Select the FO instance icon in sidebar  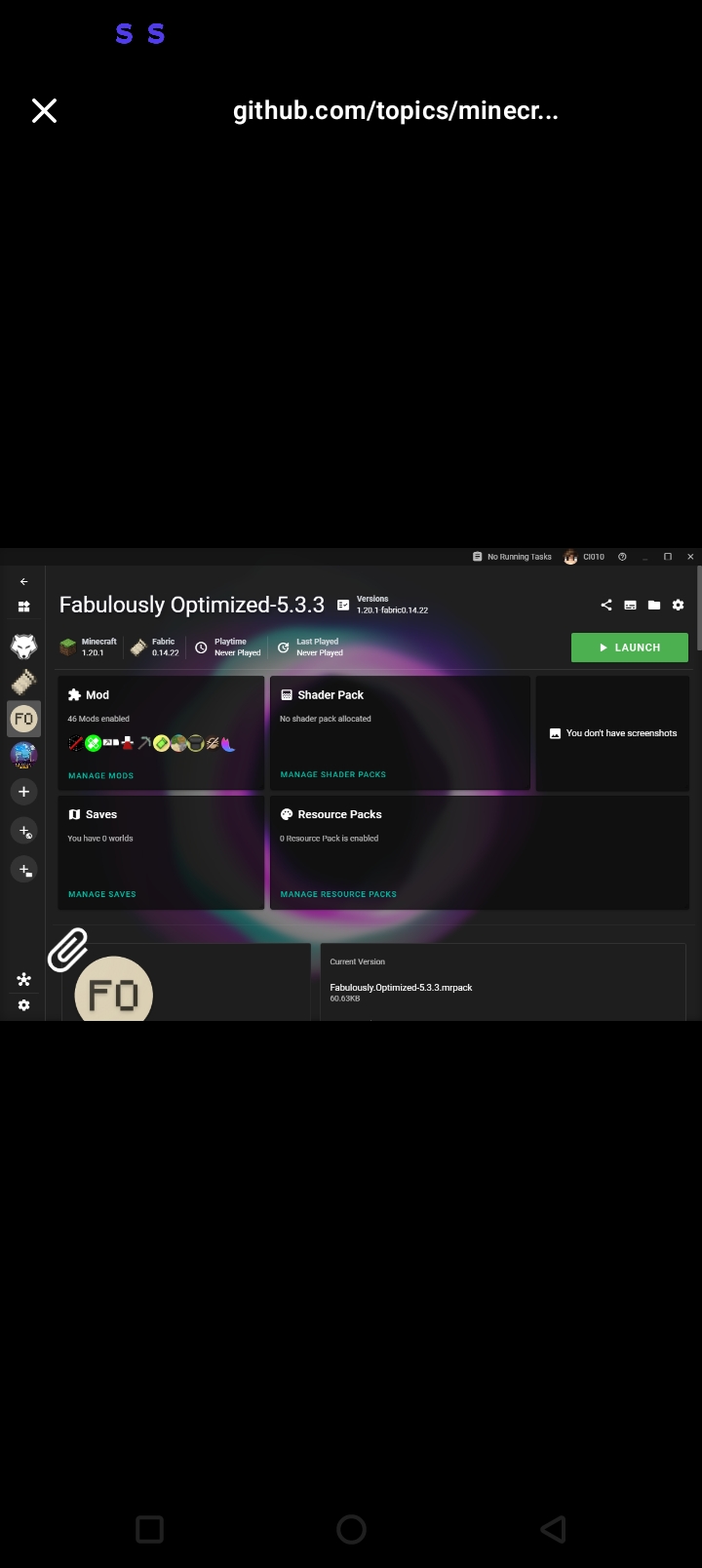pyautogui.click(x=23, y=719)
